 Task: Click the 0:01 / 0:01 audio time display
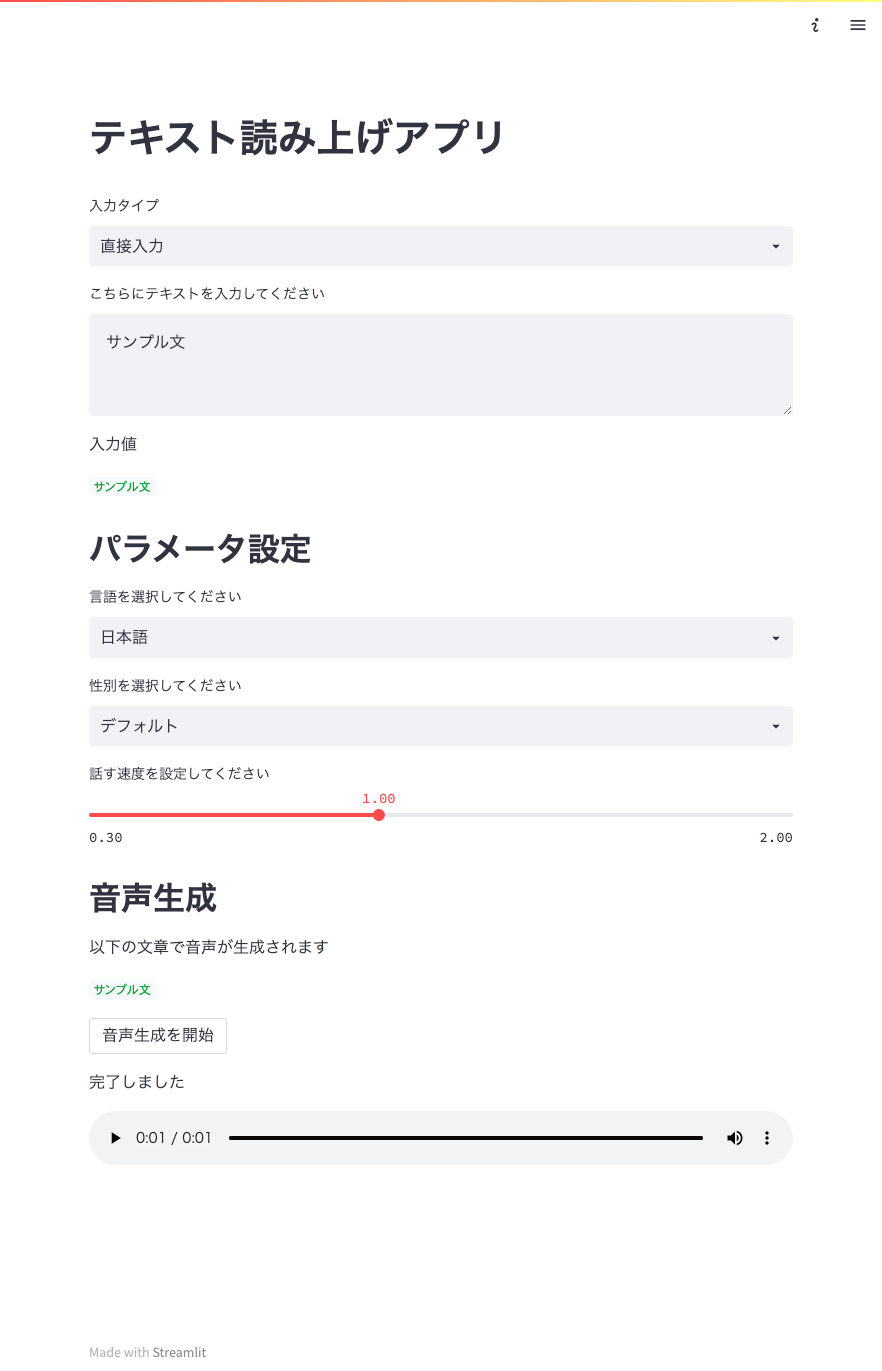(x=174, y=1138)
